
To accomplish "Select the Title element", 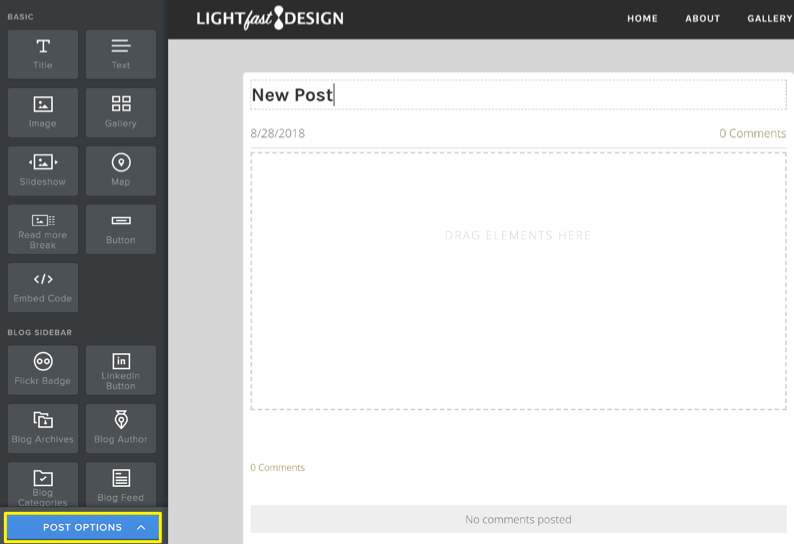I will [43, 54].
